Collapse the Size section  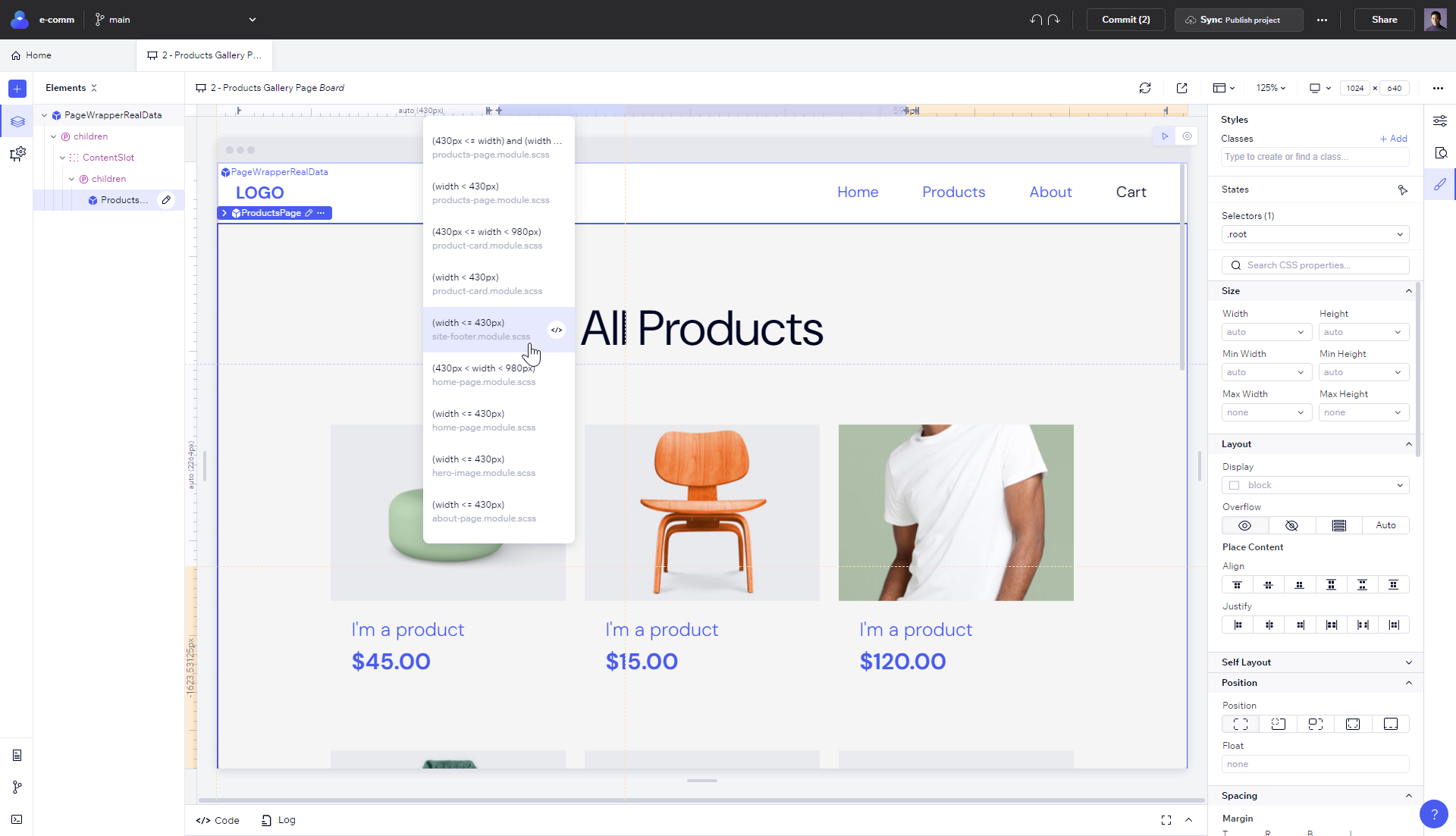click(1408, 291)
